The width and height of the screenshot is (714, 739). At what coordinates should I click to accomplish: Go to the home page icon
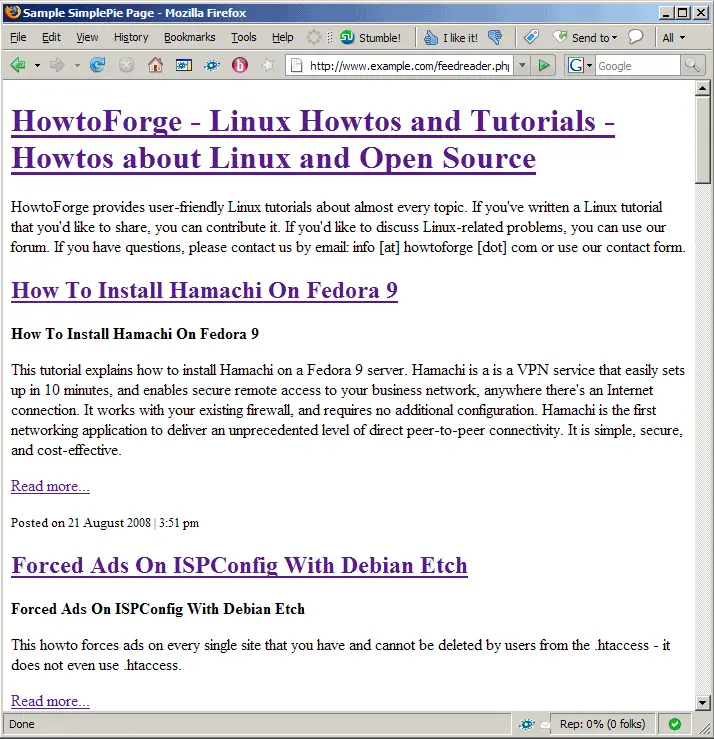(155, 66)
